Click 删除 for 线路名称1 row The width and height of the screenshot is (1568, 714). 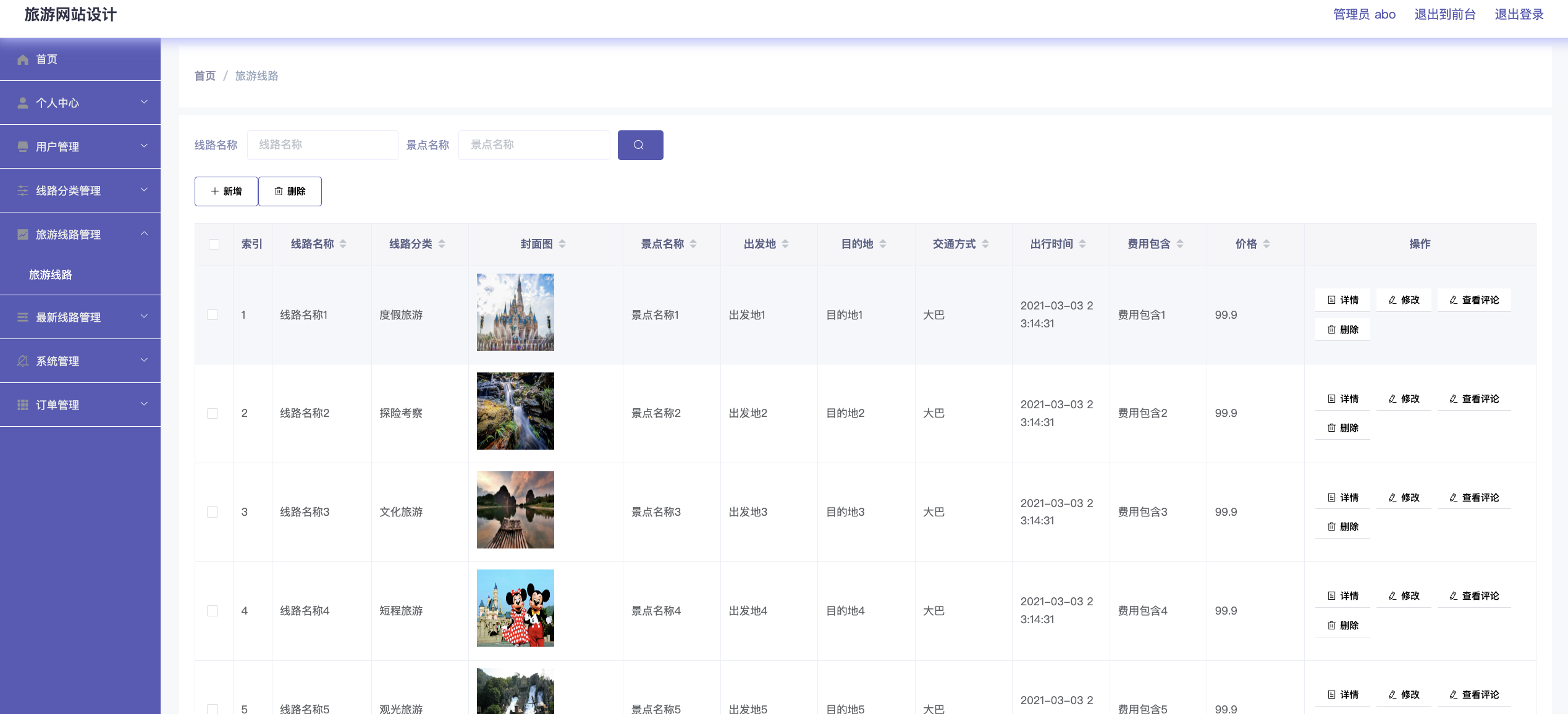click(1342, 330)
